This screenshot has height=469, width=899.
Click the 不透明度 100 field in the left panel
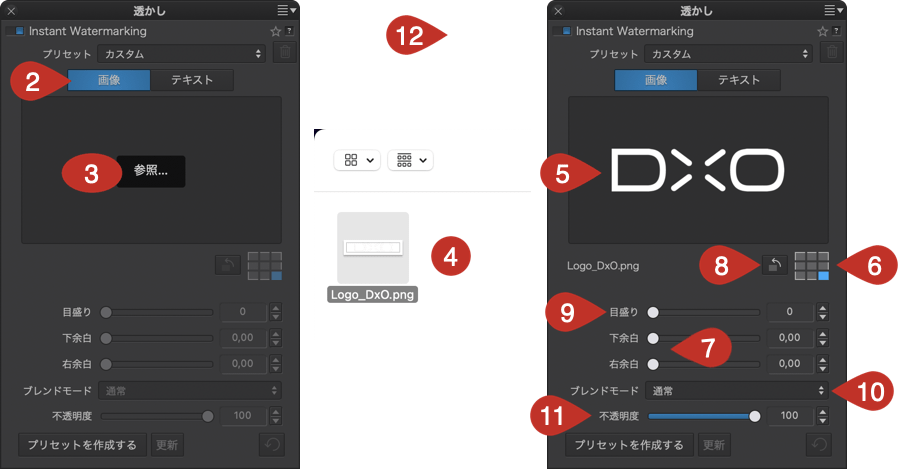pos(243,416)
